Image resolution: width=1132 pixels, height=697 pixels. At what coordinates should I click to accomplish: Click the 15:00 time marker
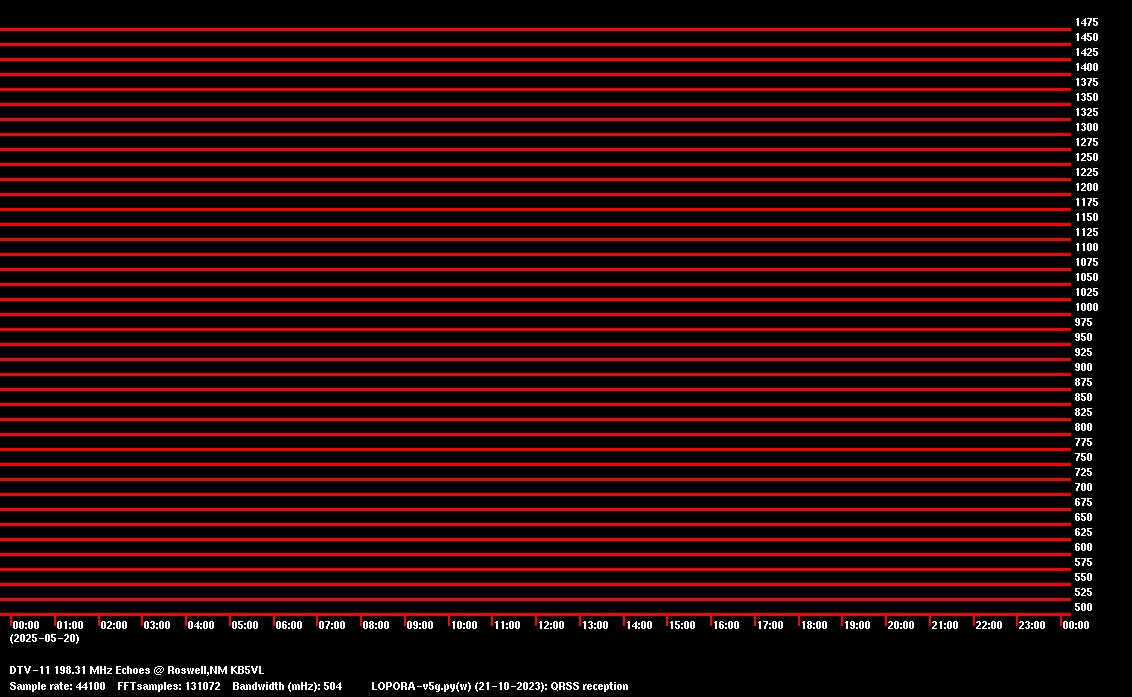[x=682, y=625]
